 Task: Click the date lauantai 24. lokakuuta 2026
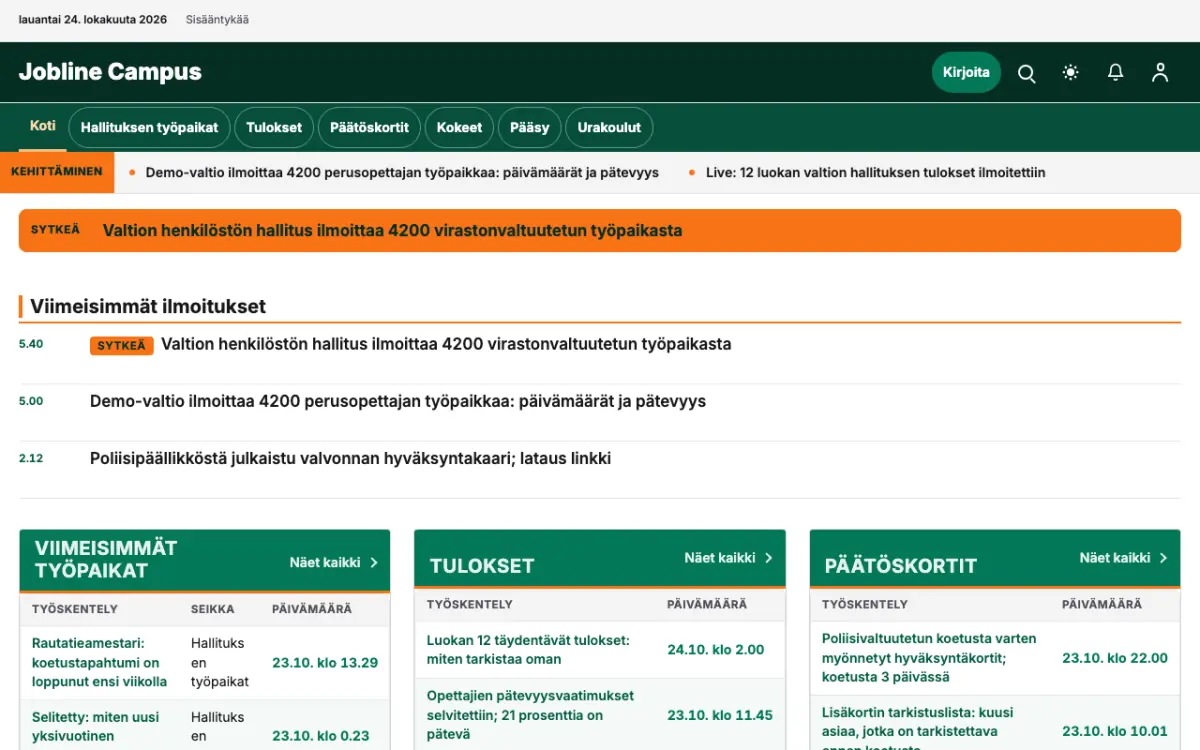pyautogui.click(x=93, y=20)
